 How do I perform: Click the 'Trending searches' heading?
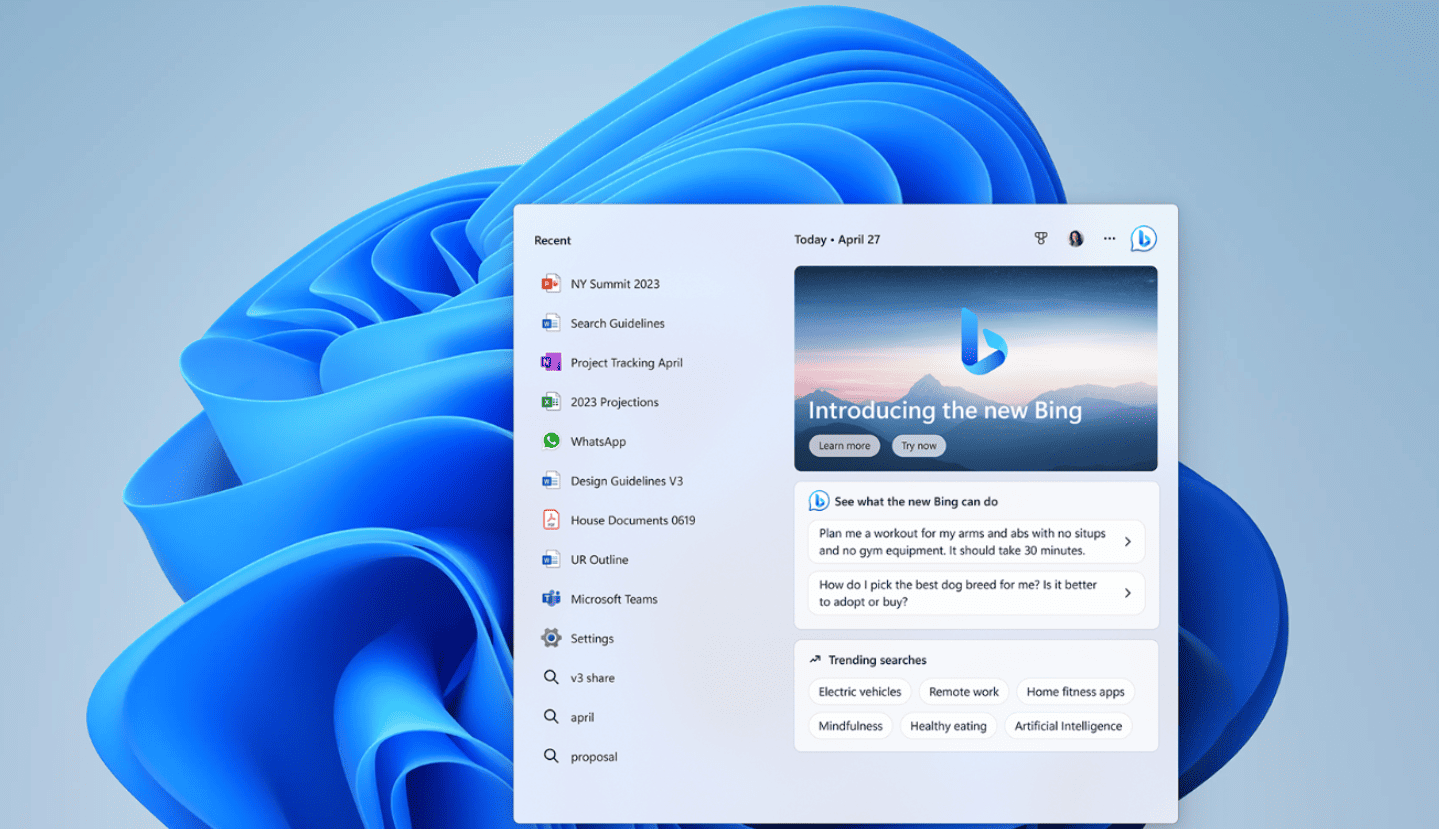877,660
